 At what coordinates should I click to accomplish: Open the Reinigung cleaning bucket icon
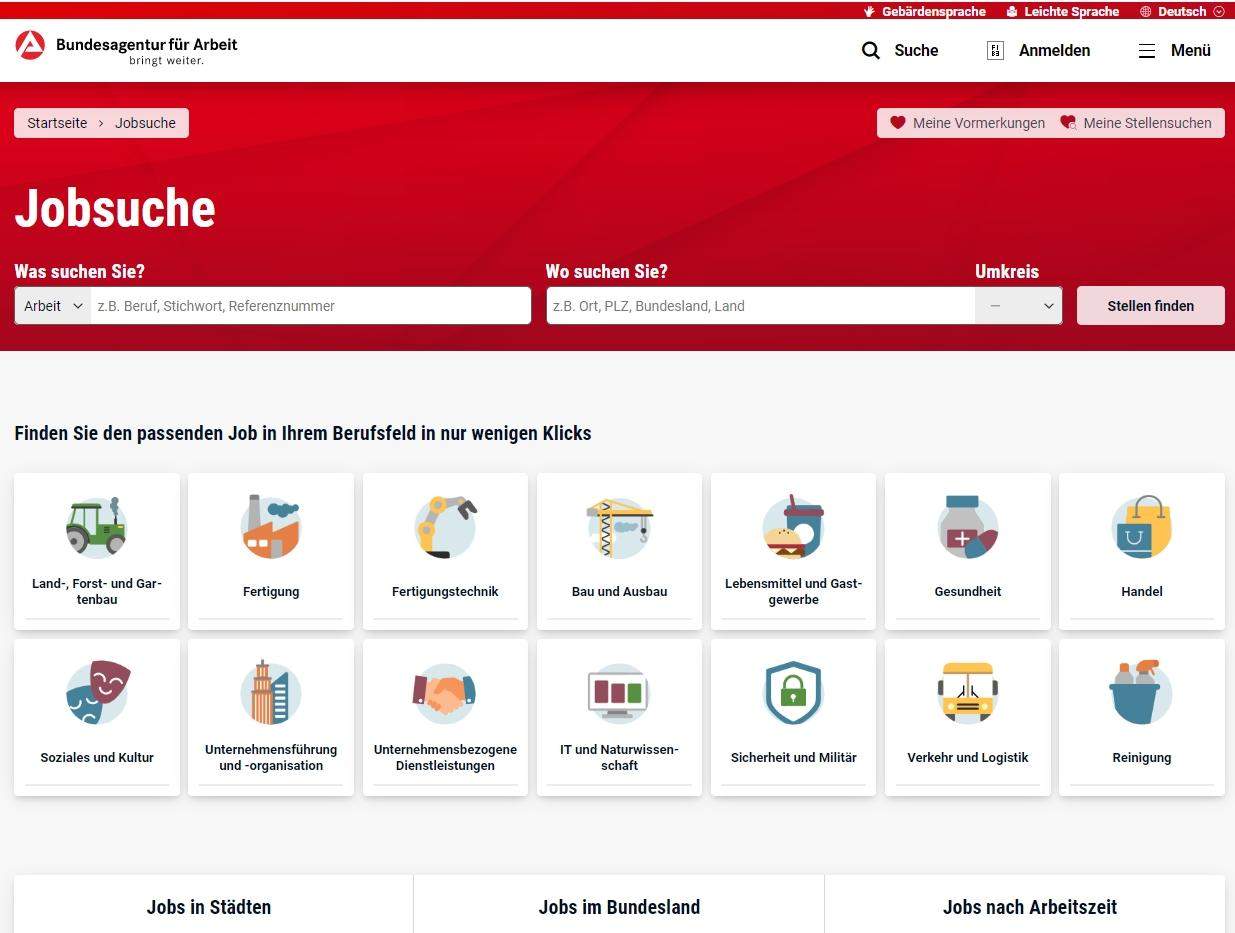point(1141,693)
